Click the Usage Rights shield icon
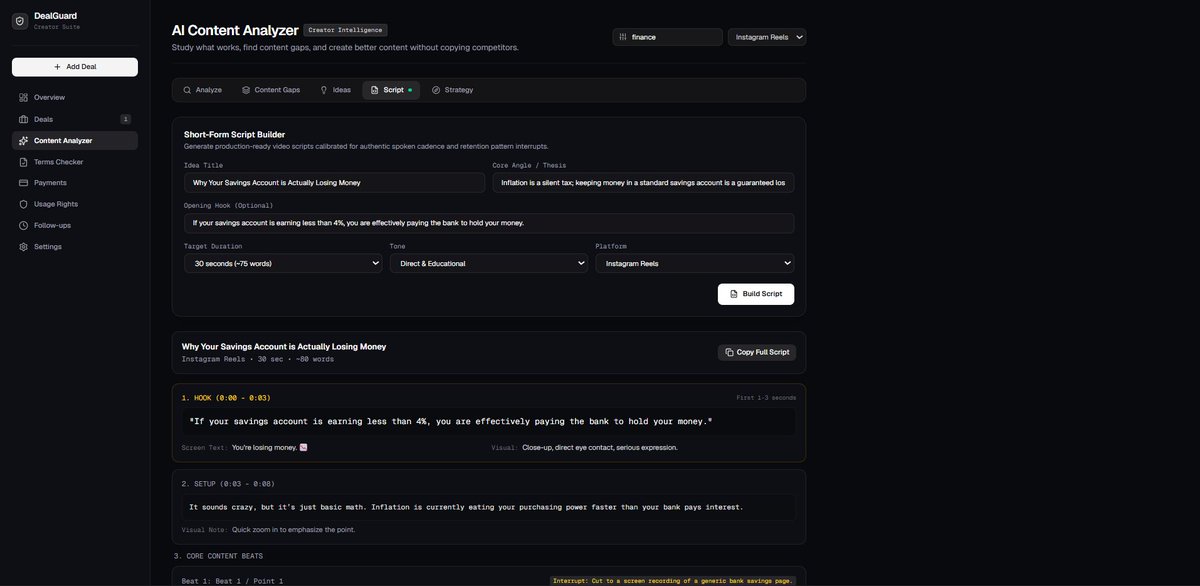1200x586 pixels. pyautogui.click(x=24, y=204)
